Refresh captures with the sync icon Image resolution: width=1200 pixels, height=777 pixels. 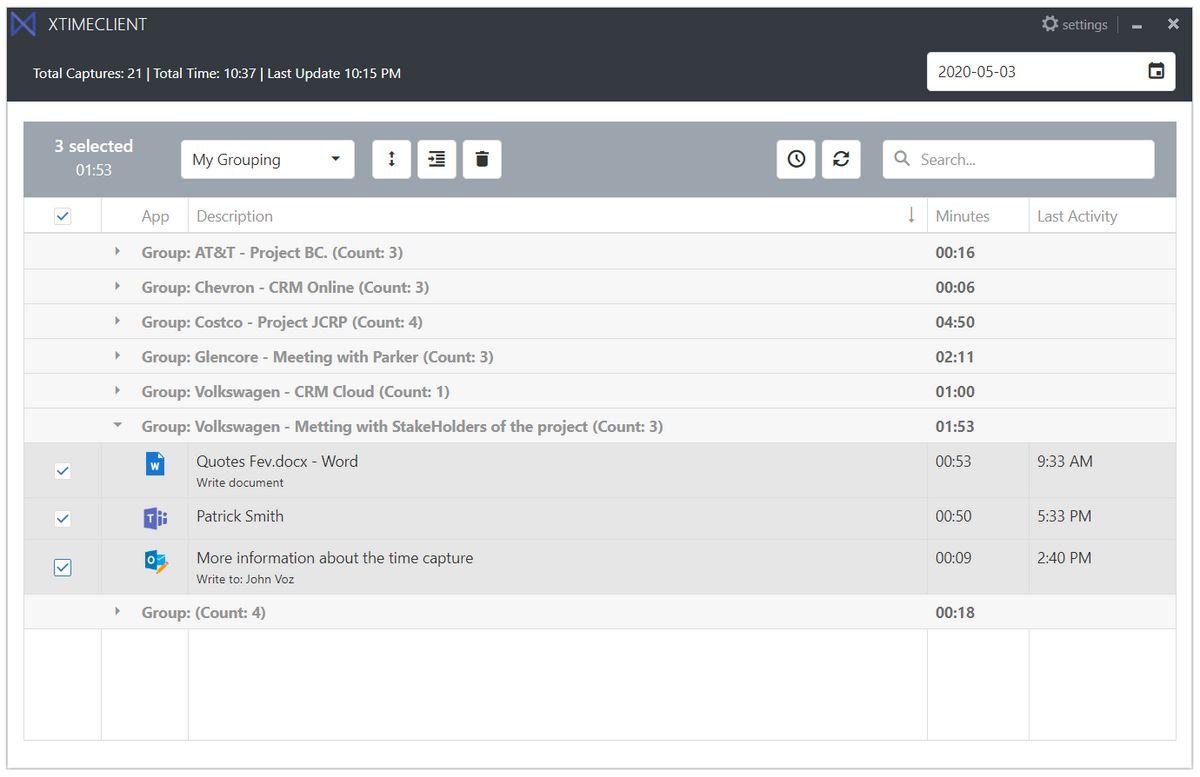(841, 159)
